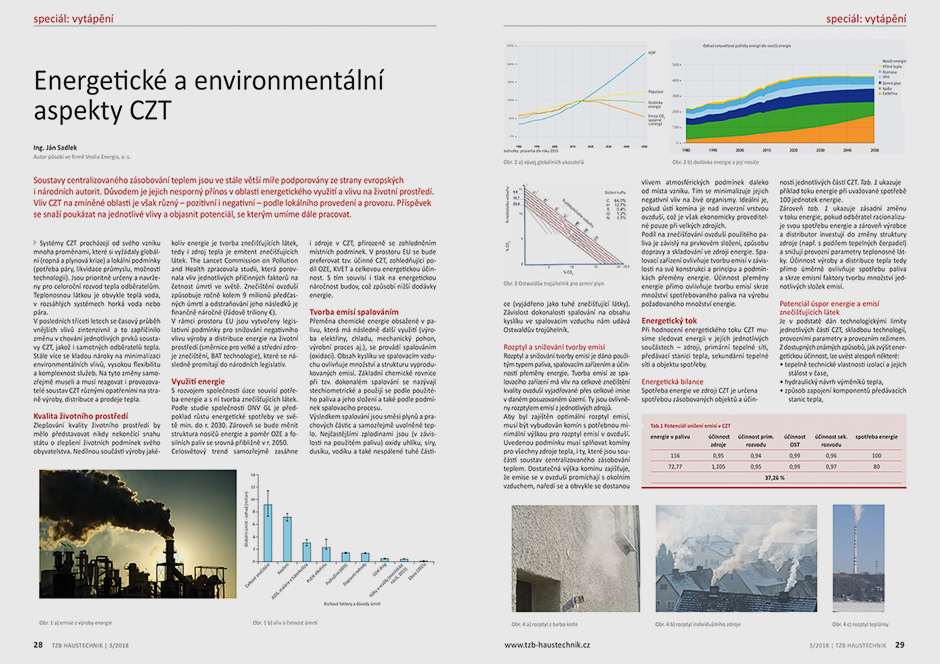The height and width of the screenshot is (664, 940).
Task: Open the stacked area energy supply chart
Action: pos(788,97)
